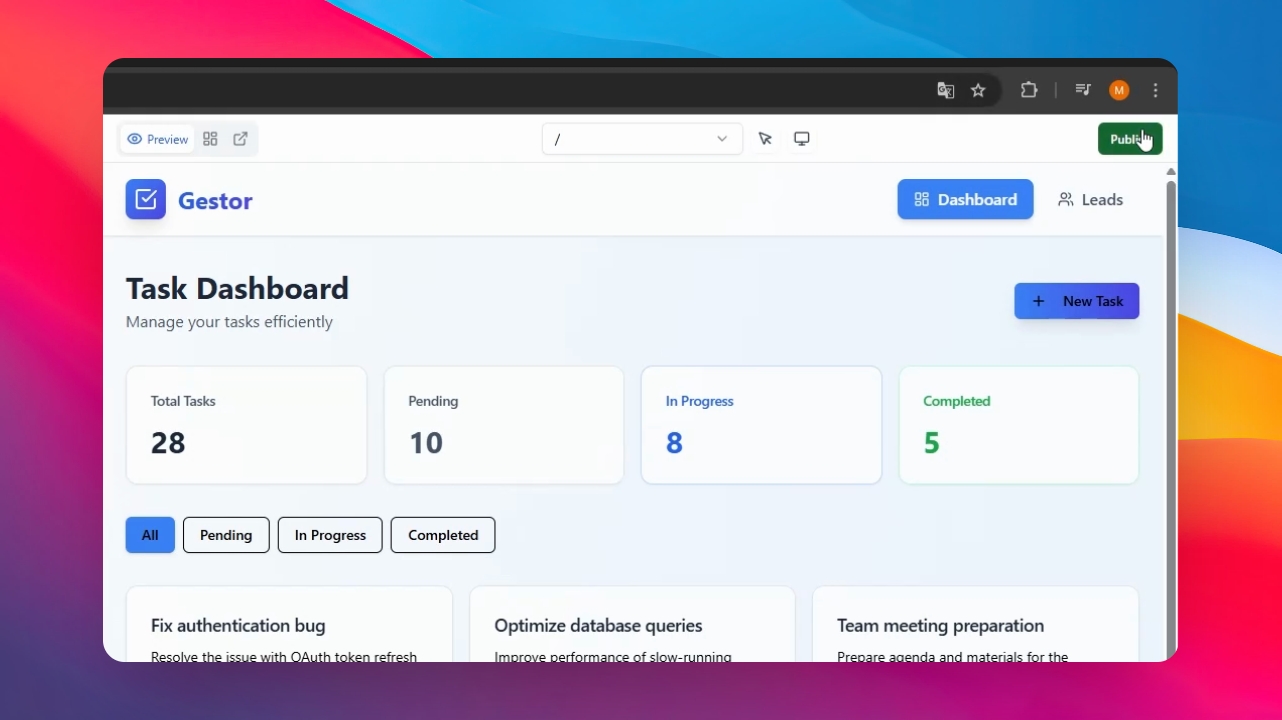Filter tasks by Completed
The image size is (1282, 720).
[443, 535]
